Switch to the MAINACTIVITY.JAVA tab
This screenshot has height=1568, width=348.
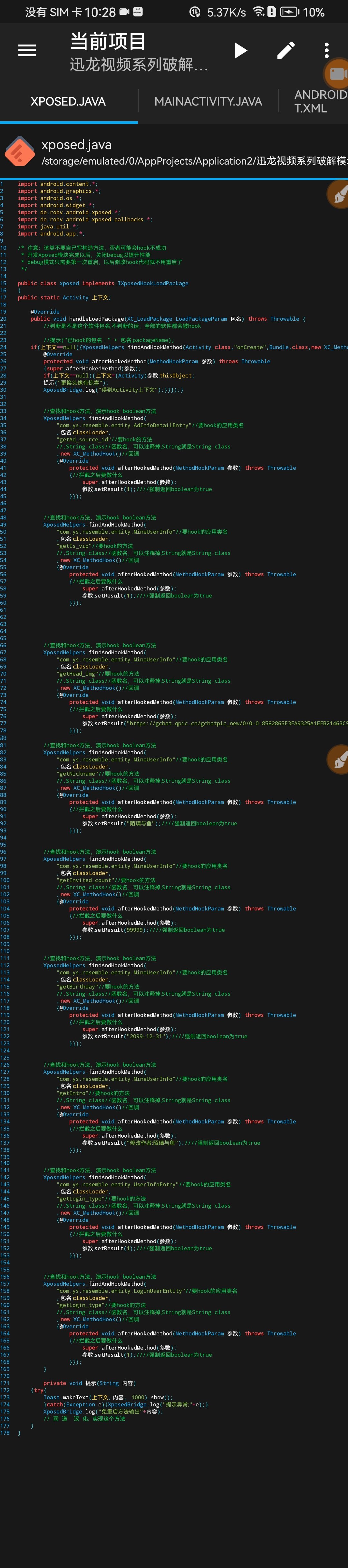pos(208,102)
